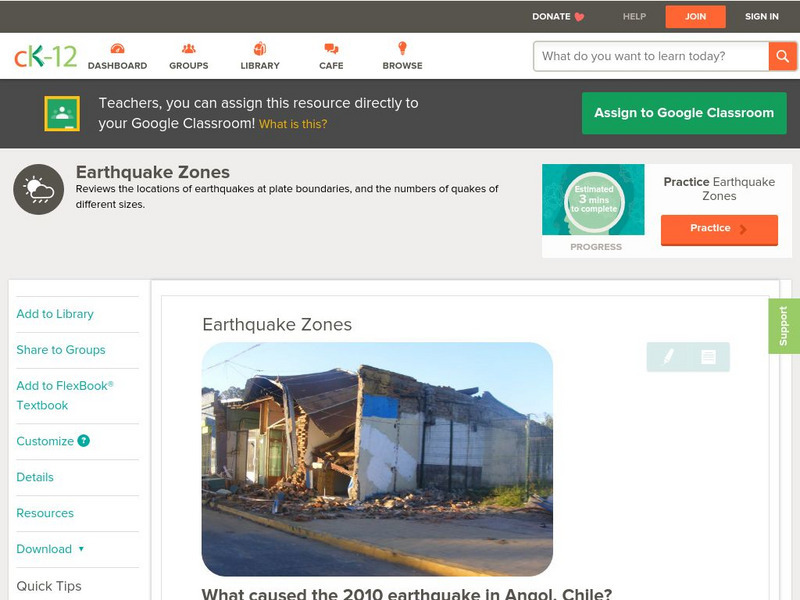Viewport: 800px width, 600px height.
Task: Click Assign to Google Classroom
Action: (x=684, y=113)
